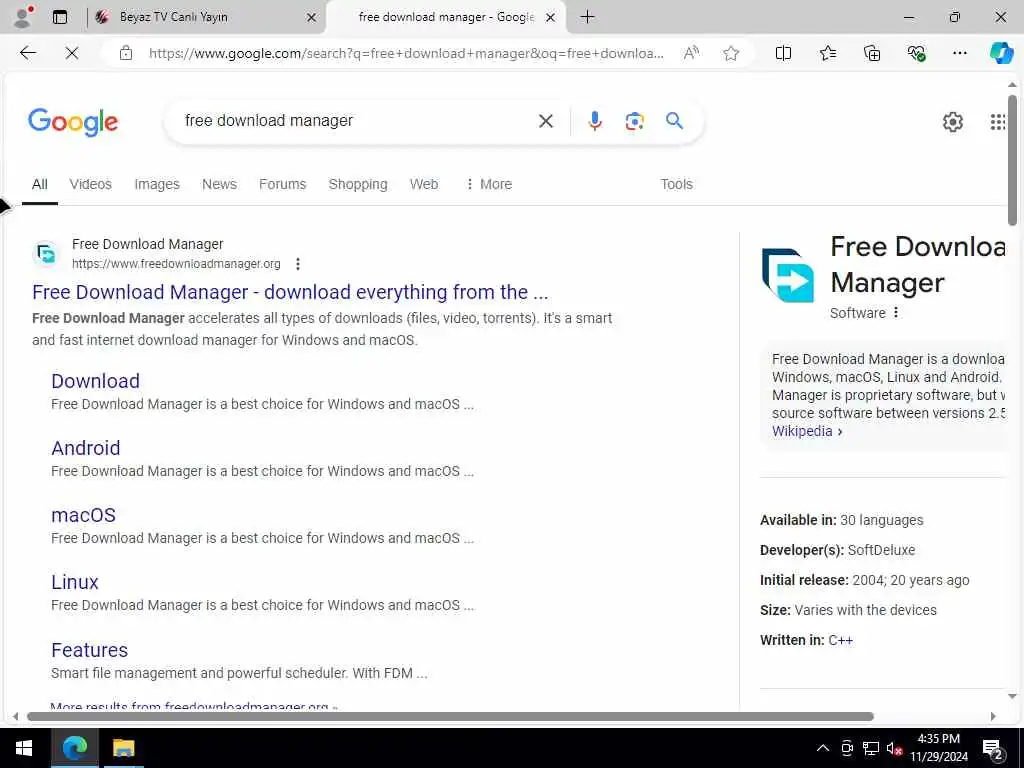Add this page to favorites star
This screenshot has width=1024, height=768.
[x=731, y=53]
